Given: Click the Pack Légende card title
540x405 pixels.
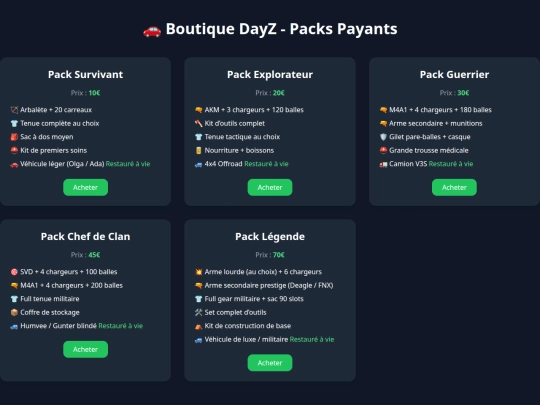Looking at the screenshot, I should point(270,237).
